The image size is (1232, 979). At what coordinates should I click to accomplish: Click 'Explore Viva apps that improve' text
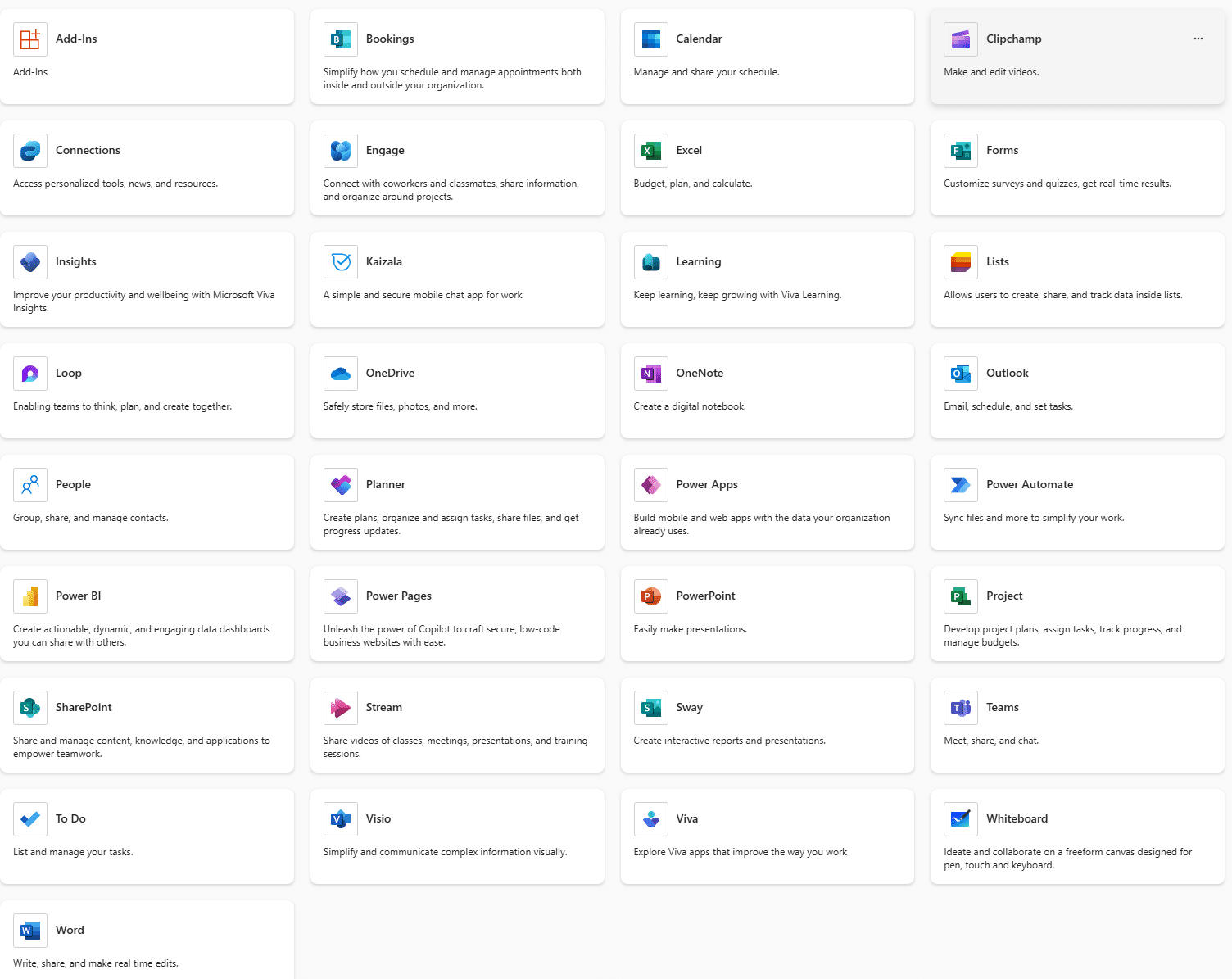coord(741,852)
